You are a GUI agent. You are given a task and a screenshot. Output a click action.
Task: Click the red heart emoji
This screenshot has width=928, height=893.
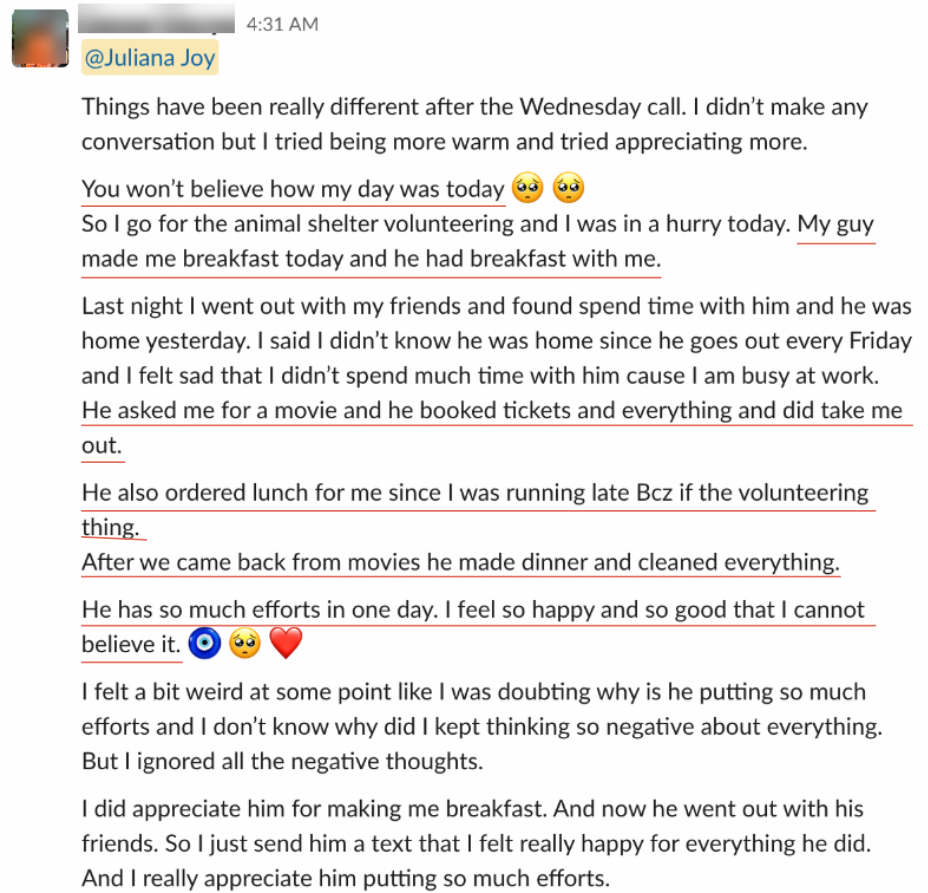[285, 644]
